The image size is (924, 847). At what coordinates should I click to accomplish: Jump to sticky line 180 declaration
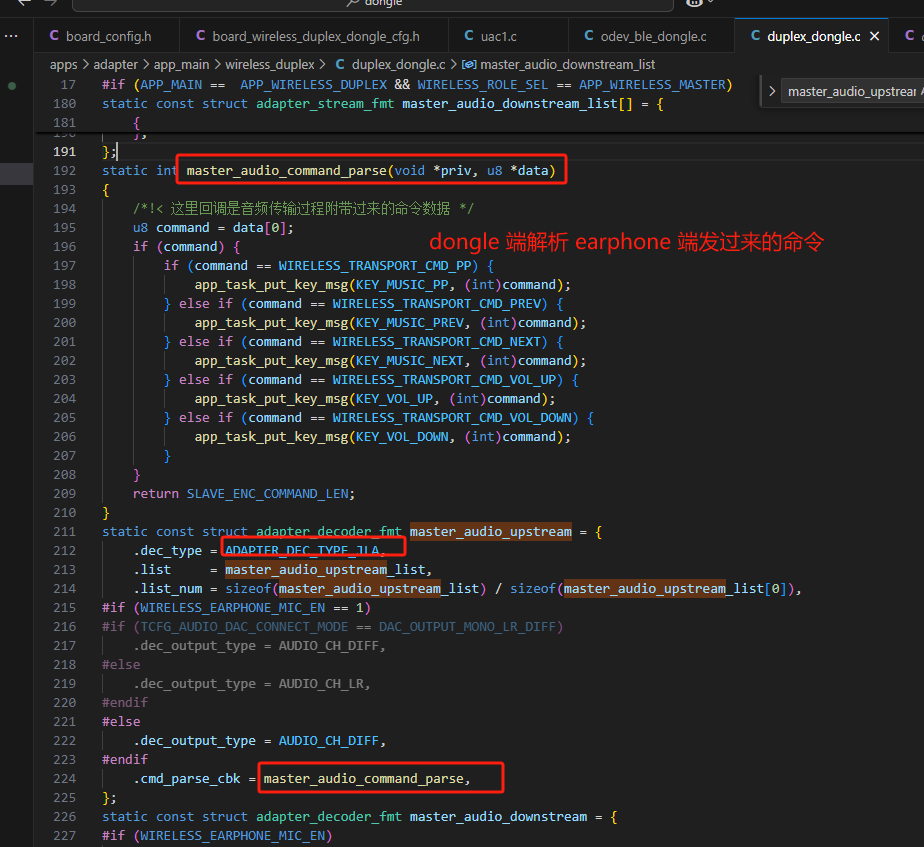pyautogui.click(x=383, y=104)
